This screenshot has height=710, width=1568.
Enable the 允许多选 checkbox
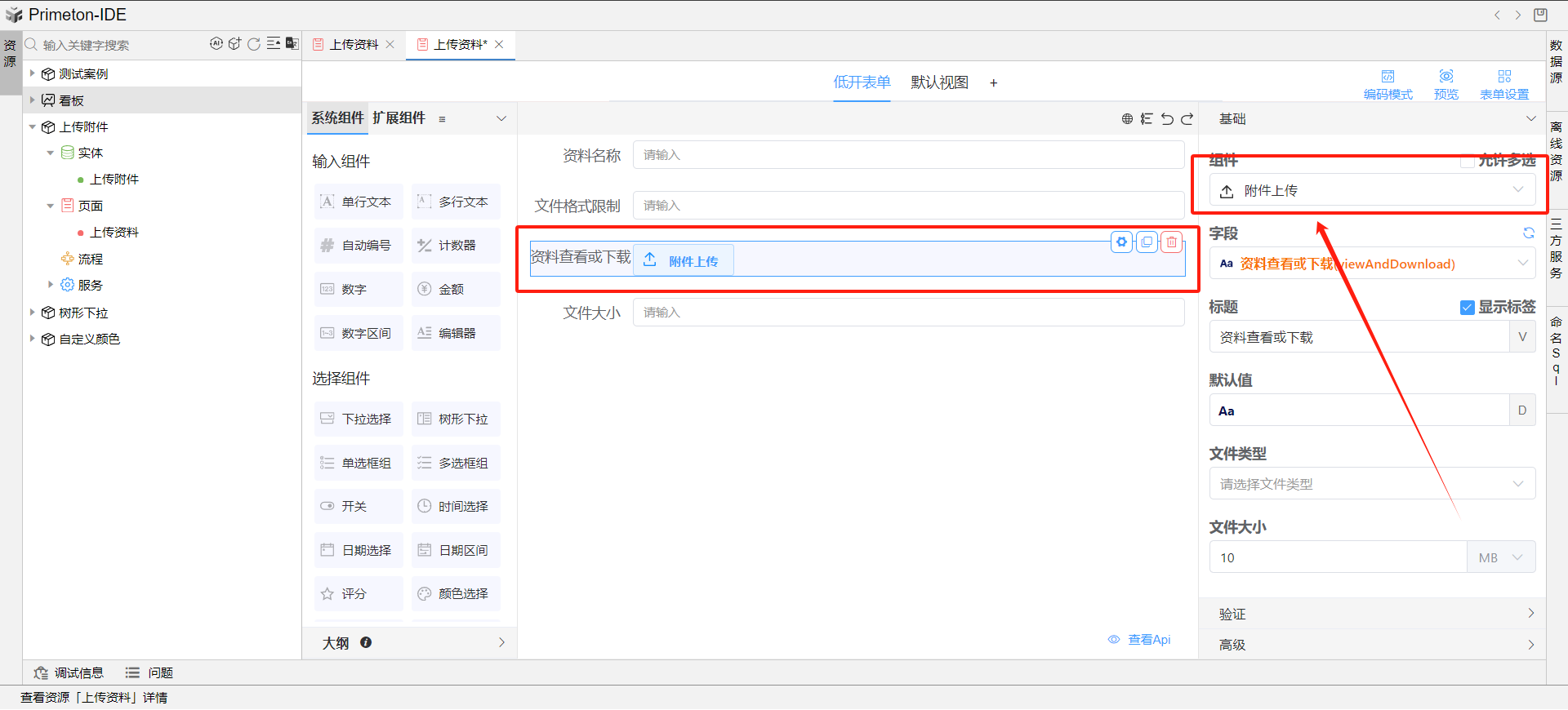[x=1467, y=161]
